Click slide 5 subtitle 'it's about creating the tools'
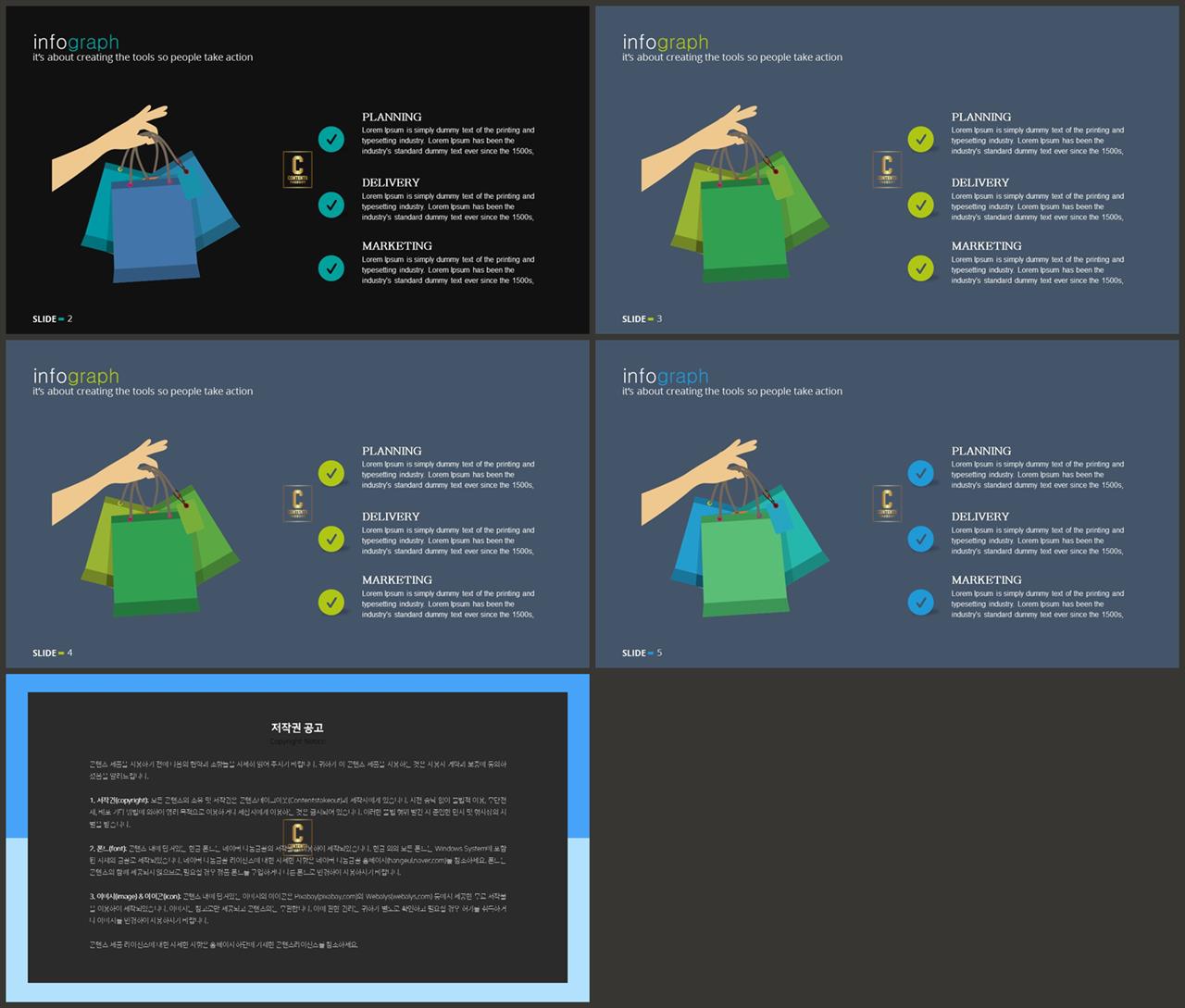Viewport: 1185px width, 1008px height. coord(732,392)
